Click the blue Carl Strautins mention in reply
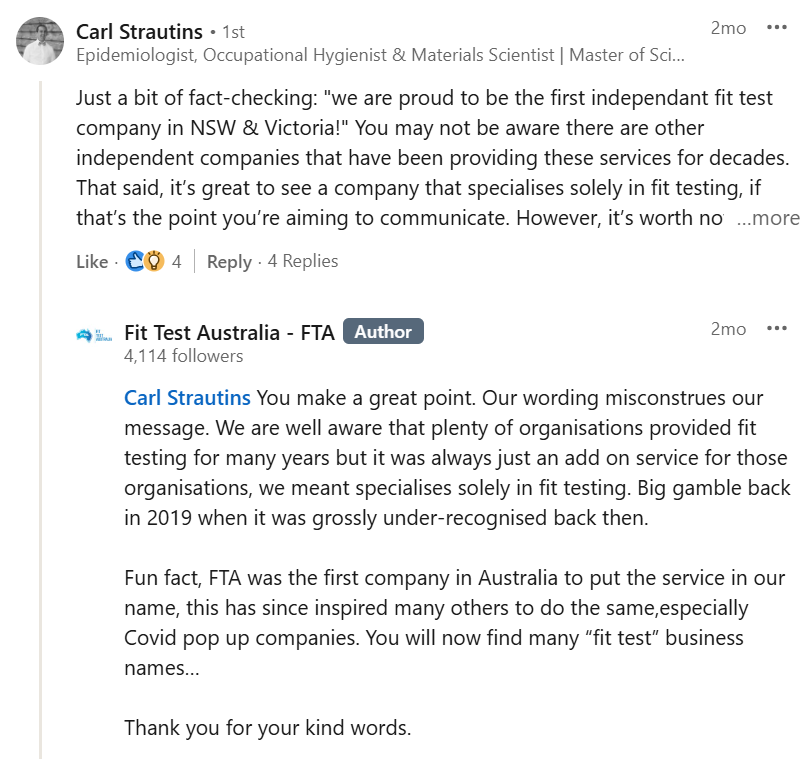 (187, 398)
